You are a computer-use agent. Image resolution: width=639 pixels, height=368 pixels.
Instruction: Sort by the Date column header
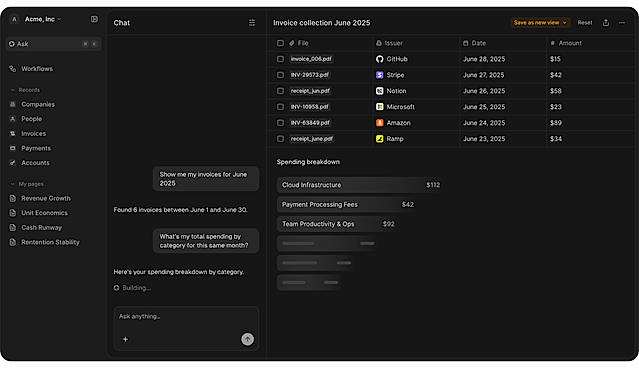click(474, 43)
